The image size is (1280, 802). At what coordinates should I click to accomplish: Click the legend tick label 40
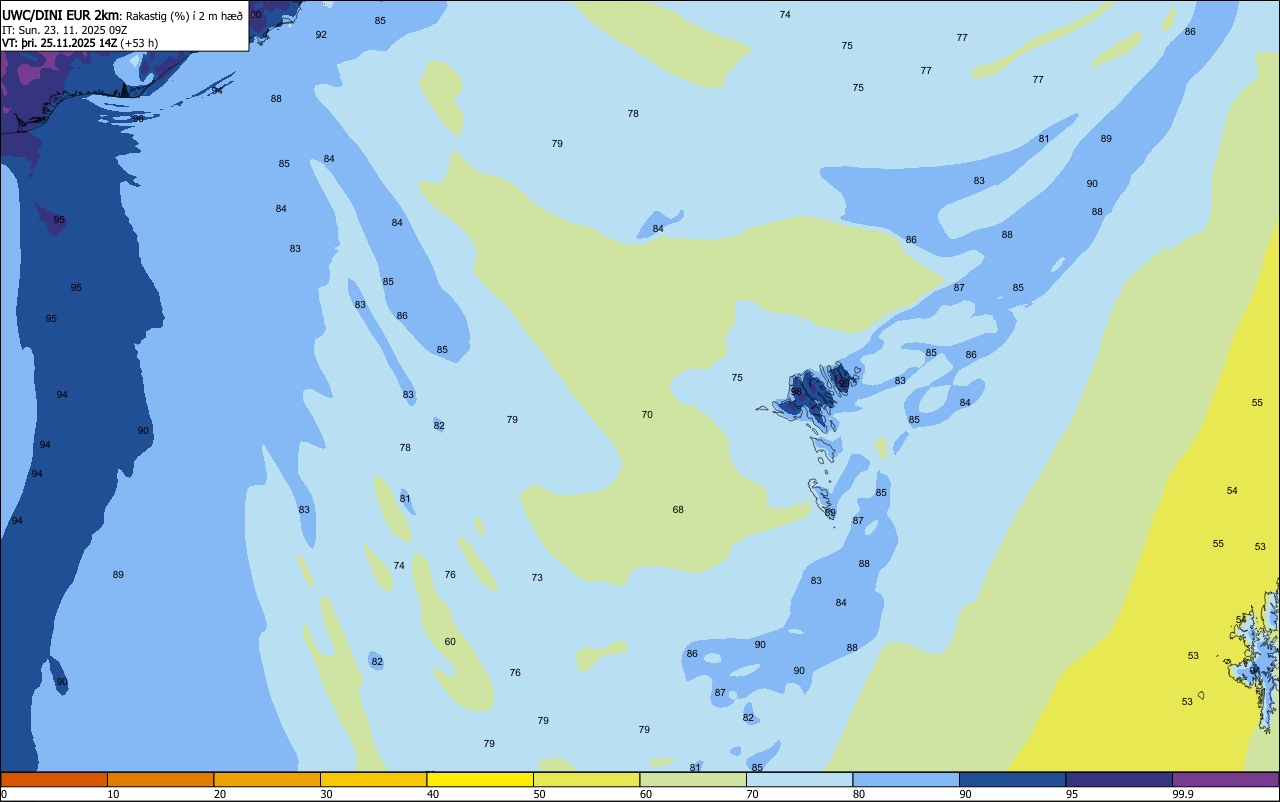coord(433,794)
